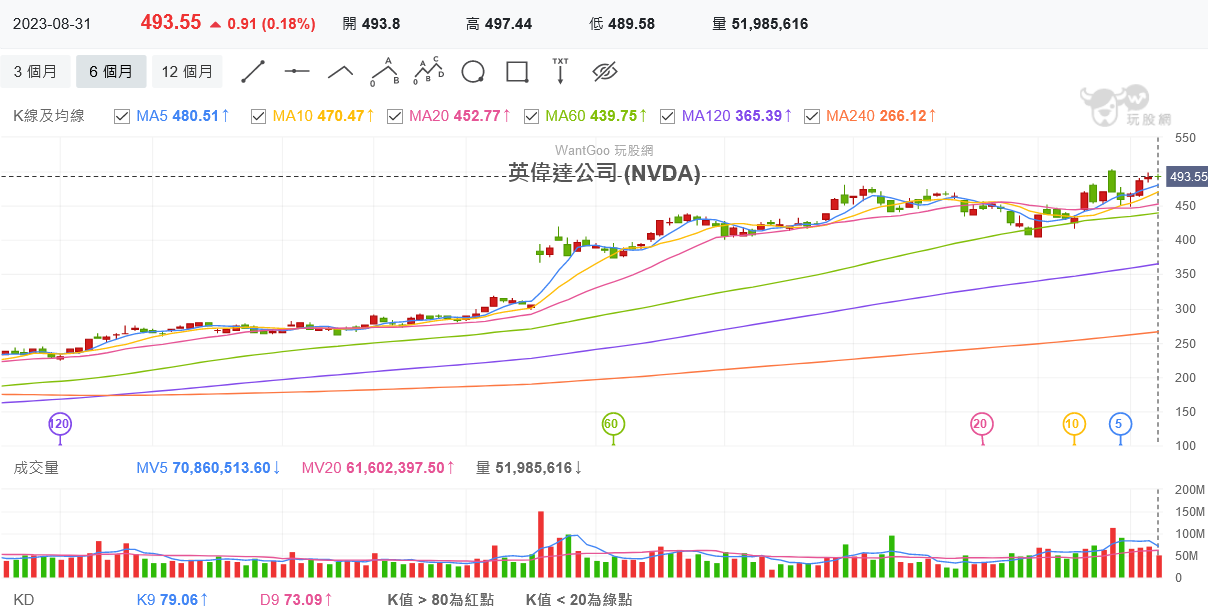Click the MA60 439.75 value label

[596, 116]
